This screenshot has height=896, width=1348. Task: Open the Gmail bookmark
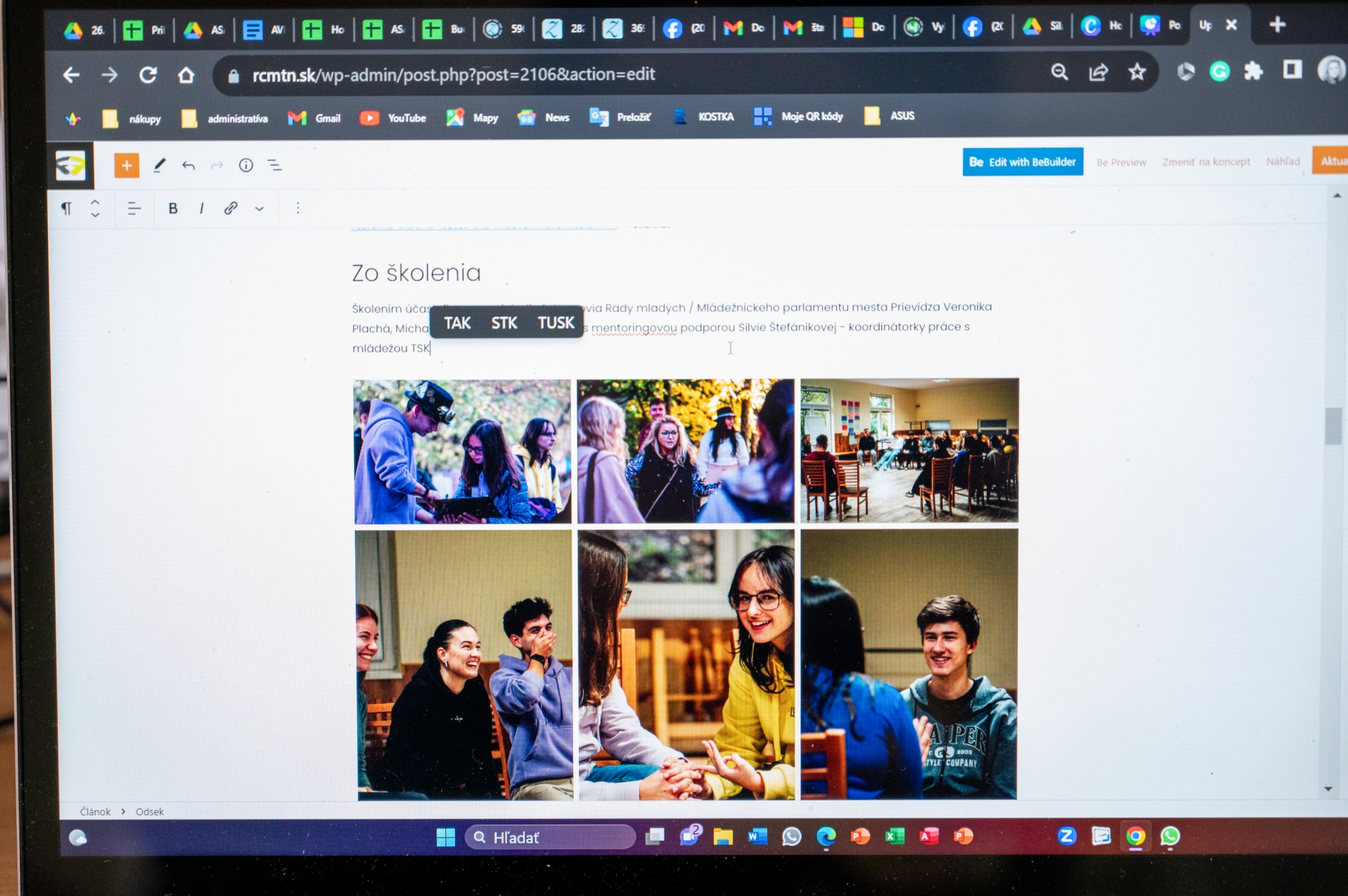tap(314, 118)
